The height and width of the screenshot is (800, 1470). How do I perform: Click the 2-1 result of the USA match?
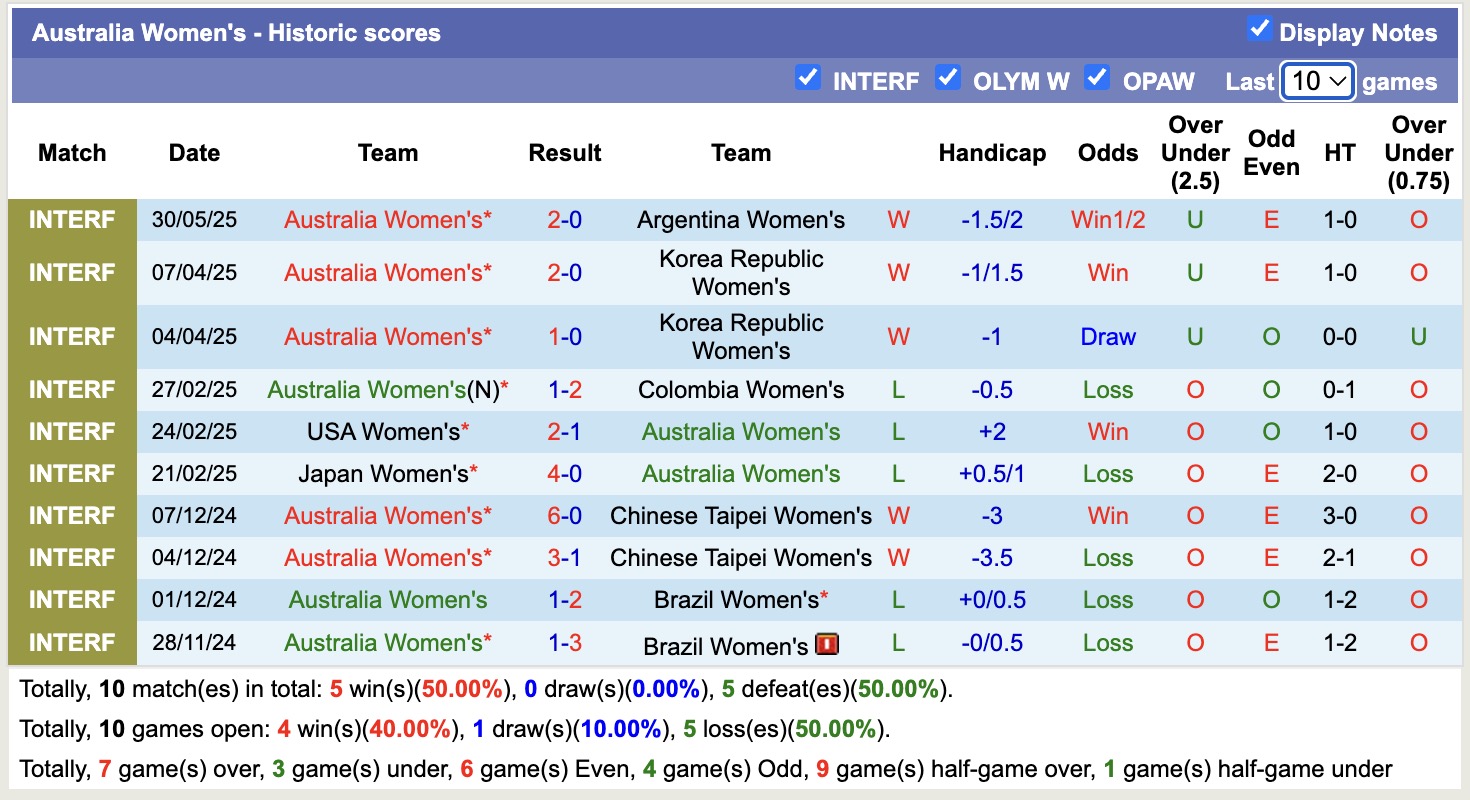point(564,432)
